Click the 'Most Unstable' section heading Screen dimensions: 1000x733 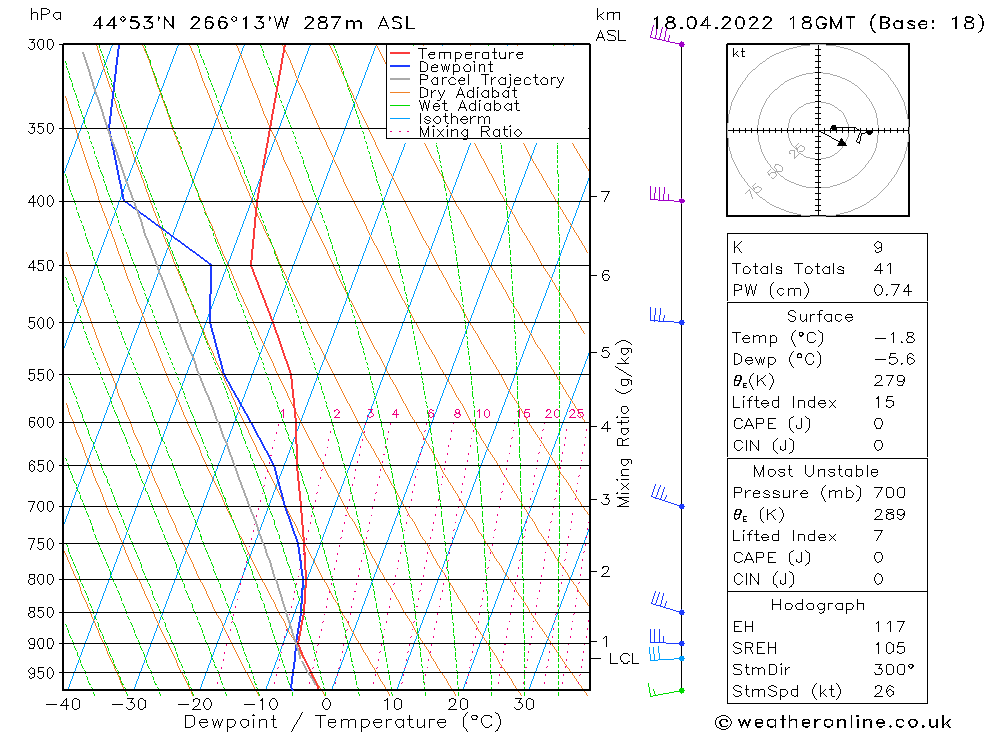coord(816,471)
